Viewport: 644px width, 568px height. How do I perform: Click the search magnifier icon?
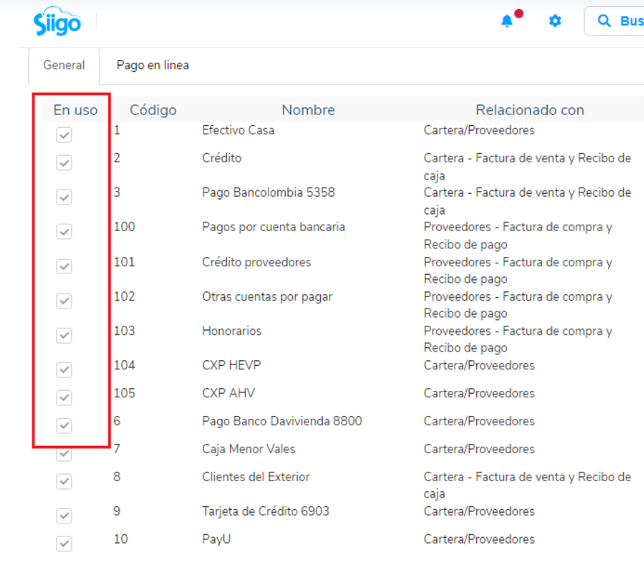pyautogui.click(x=604, y=21)
